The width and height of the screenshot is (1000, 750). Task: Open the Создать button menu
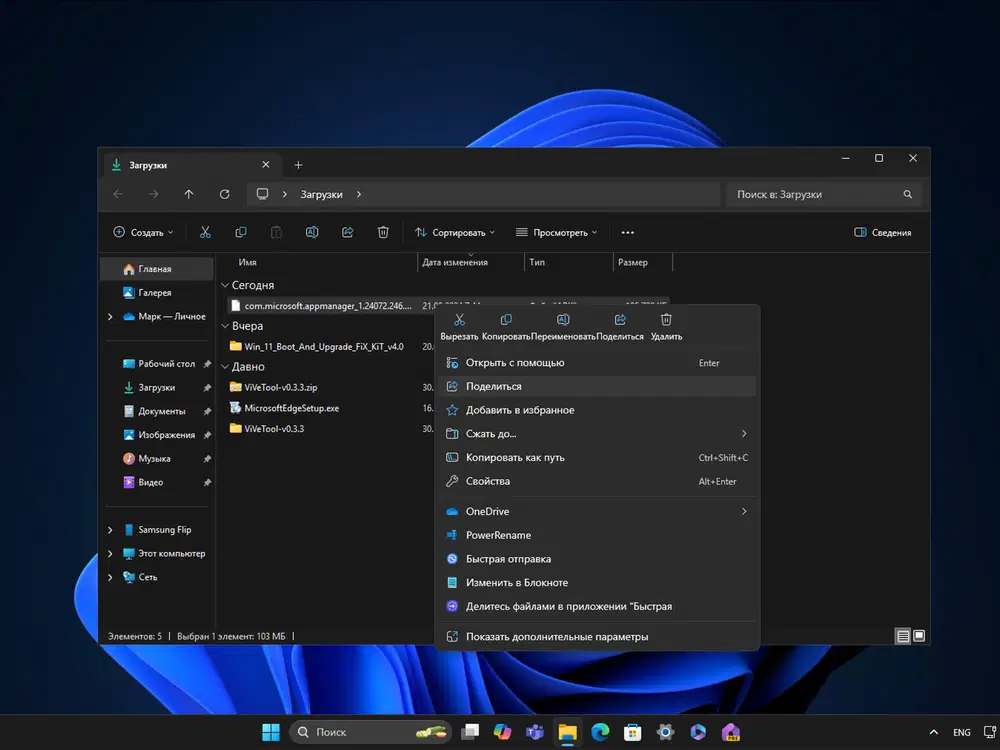tap(143, 232)
